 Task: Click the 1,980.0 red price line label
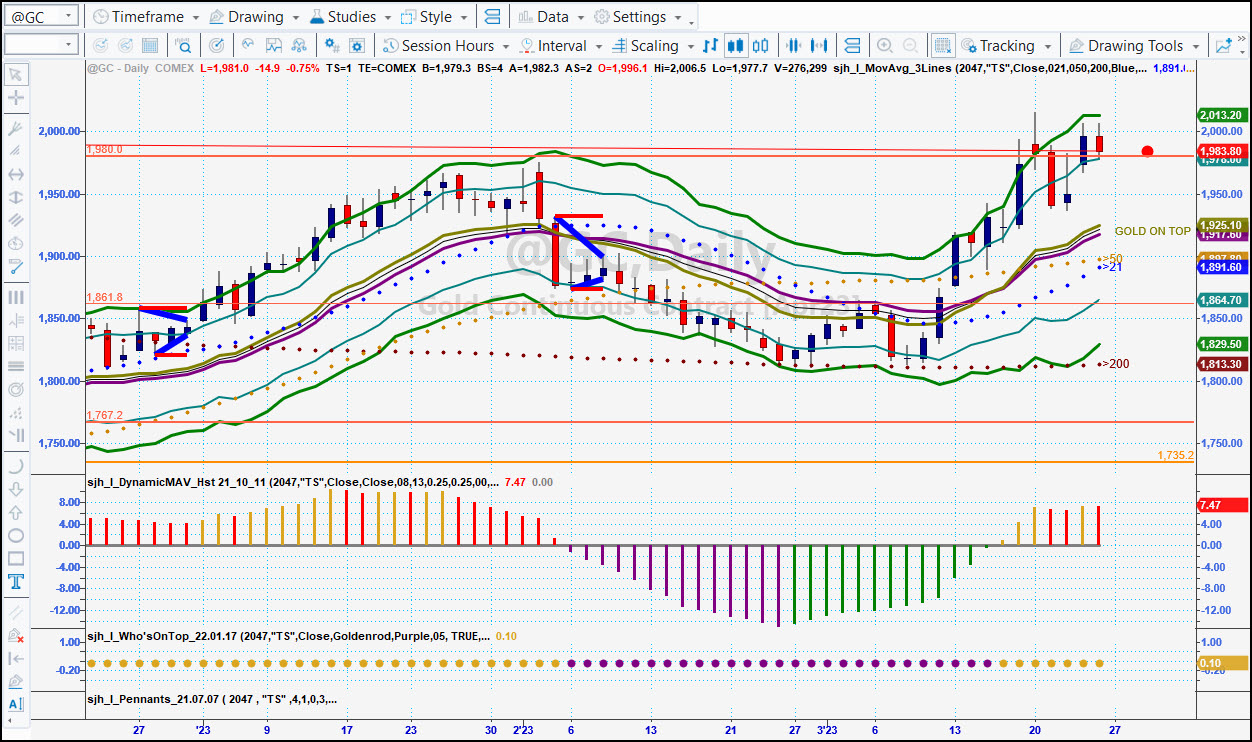(104, 149)
